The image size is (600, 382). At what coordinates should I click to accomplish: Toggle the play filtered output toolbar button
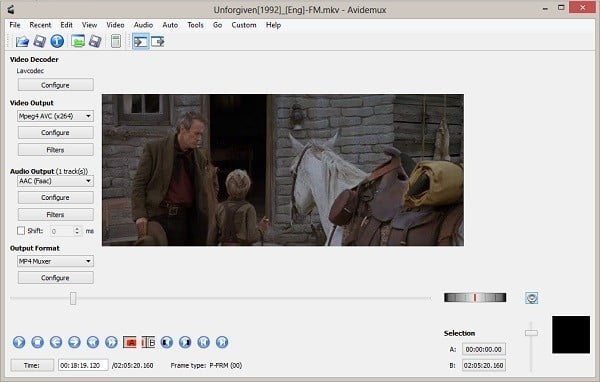(140, 41)
